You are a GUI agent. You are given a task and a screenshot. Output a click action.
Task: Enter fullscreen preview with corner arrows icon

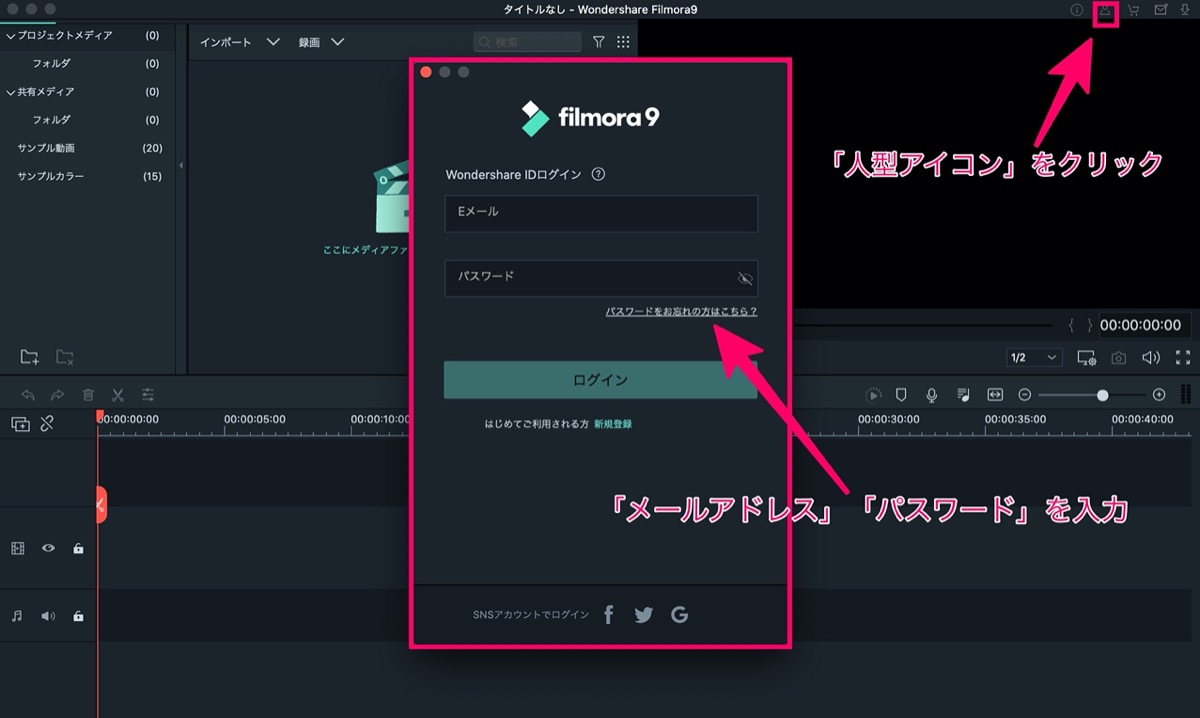click(1183, 358)
